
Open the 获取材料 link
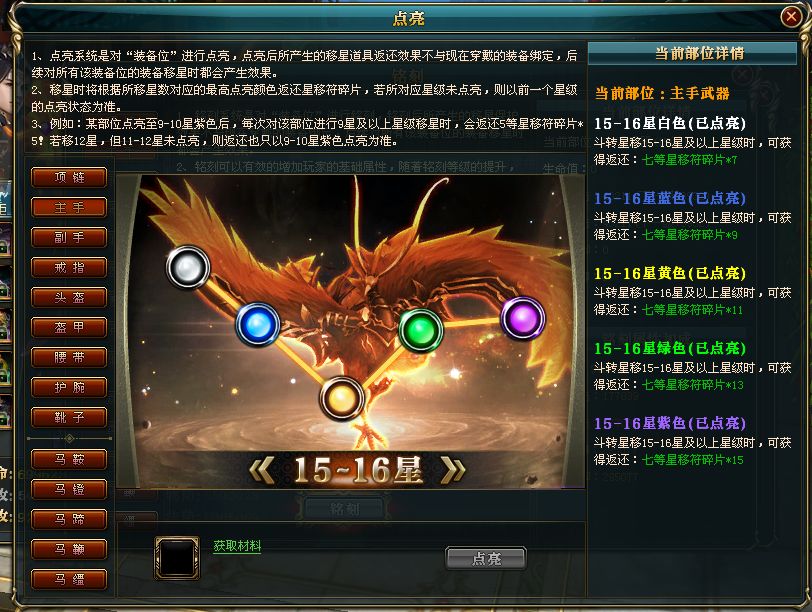237,546
